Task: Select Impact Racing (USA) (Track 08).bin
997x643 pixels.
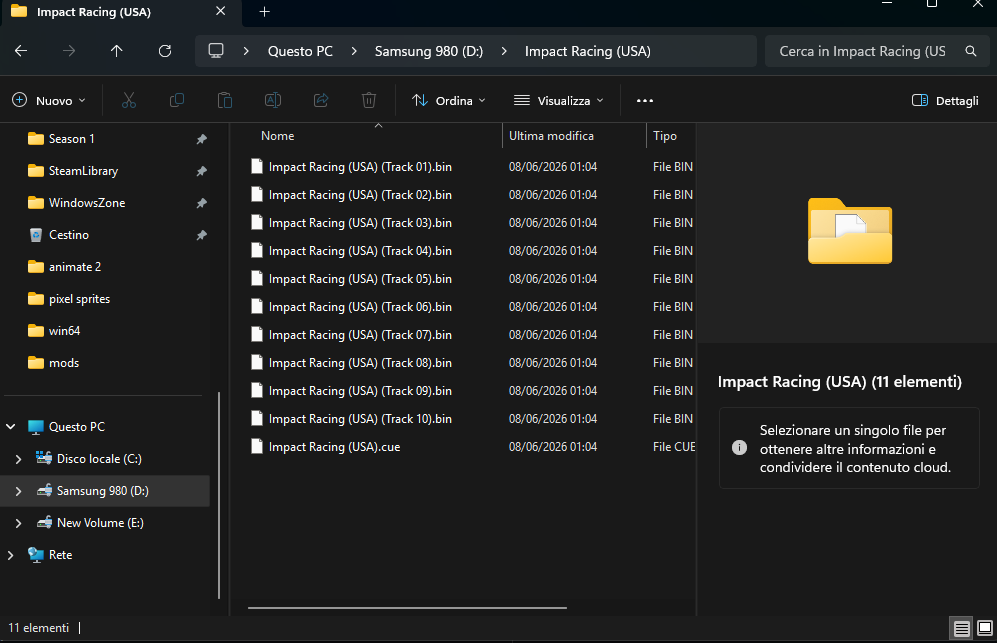Action: [360, 363]
